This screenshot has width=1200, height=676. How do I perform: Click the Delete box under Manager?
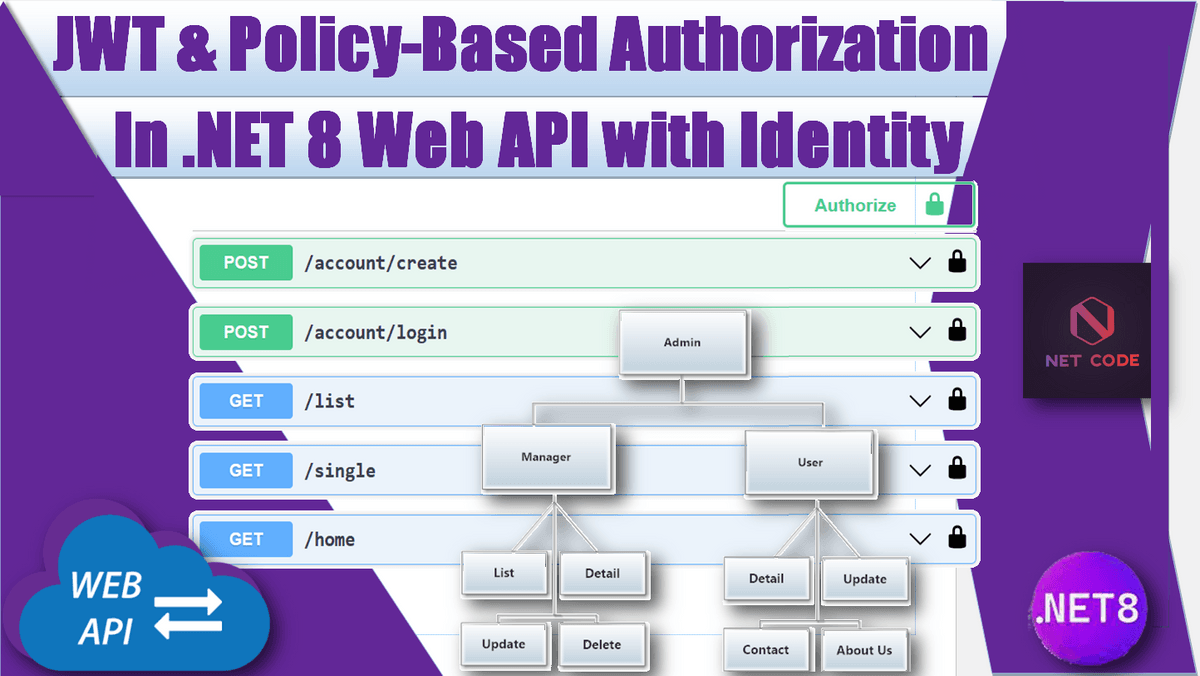pos(602,645)
